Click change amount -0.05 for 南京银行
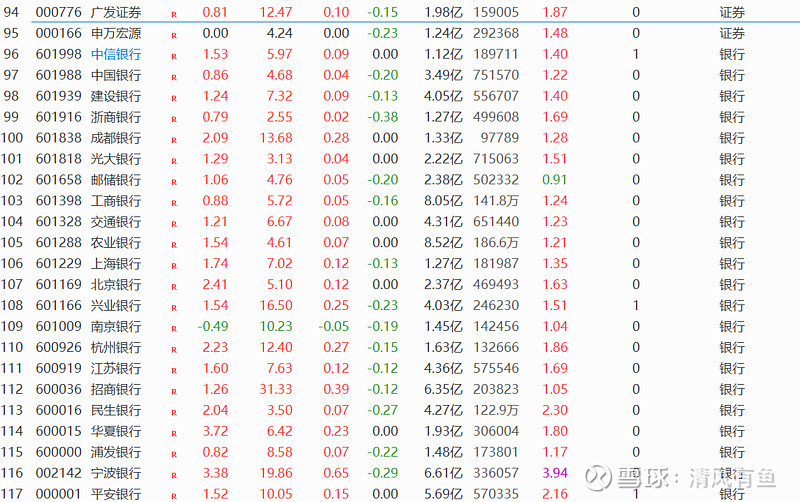The height and width of the screenshot is (502, 800). coord(334,326)
